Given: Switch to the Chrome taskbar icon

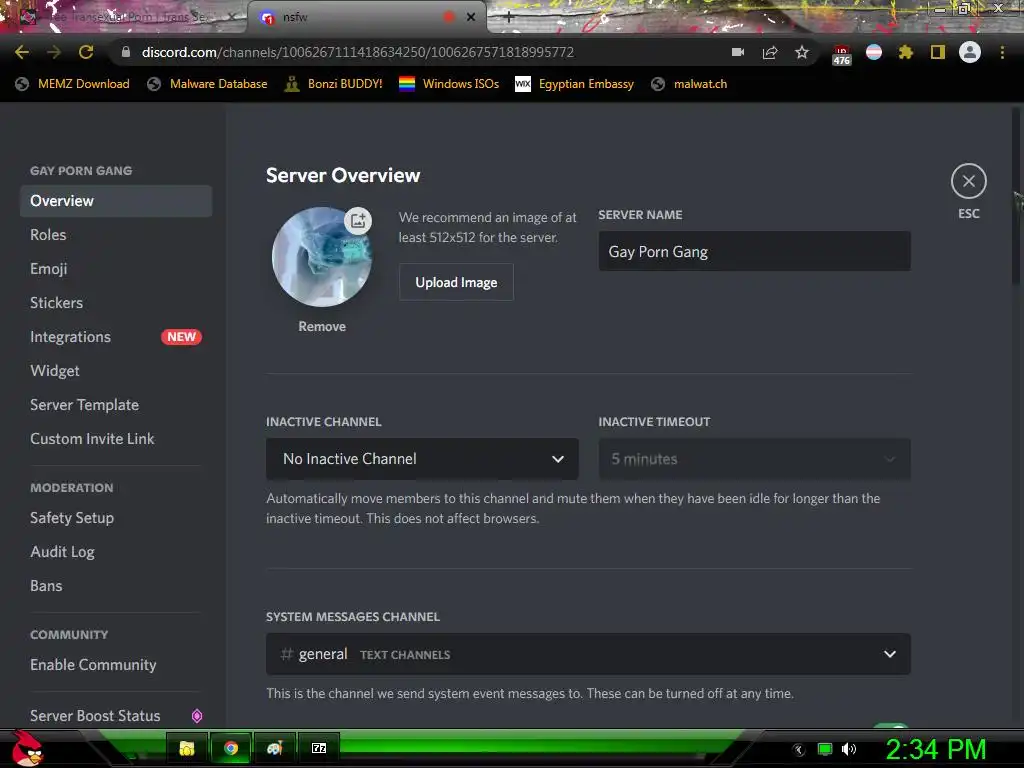Looking at the screenshot, I should (x=231, y=748).
